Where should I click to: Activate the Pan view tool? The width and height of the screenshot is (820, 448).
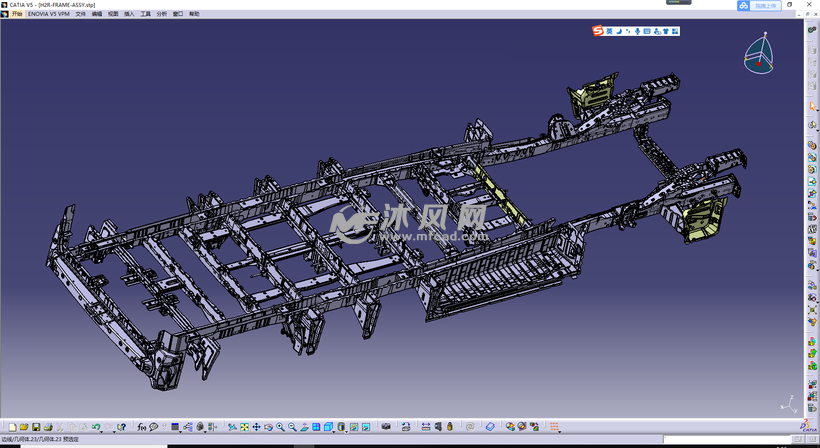pyautogui.click(x=256, y=427)
